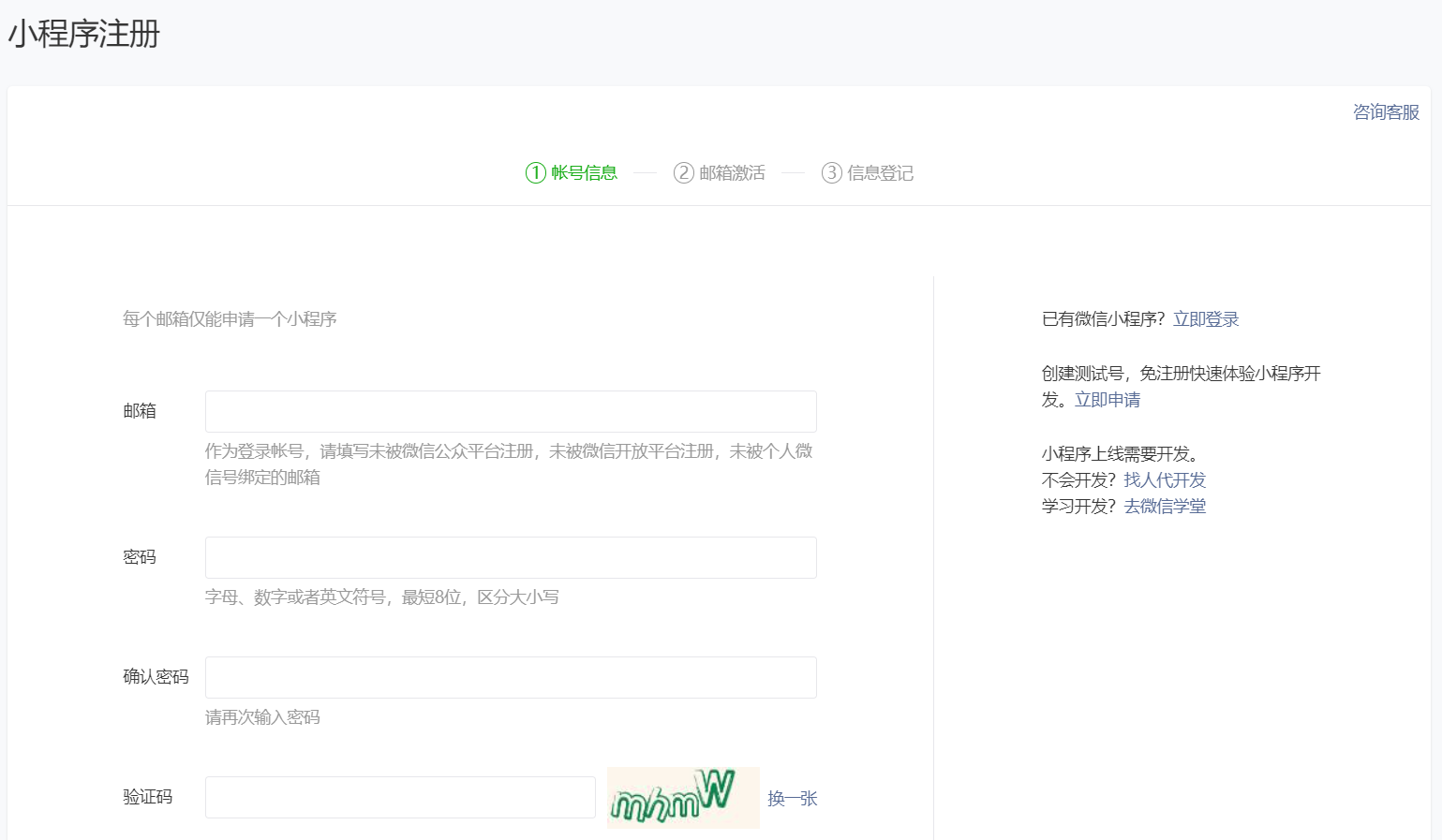This screenshot has height=840, width=1442.
Task: Click the 小程序注册 page heading
Action: [84, 34]
